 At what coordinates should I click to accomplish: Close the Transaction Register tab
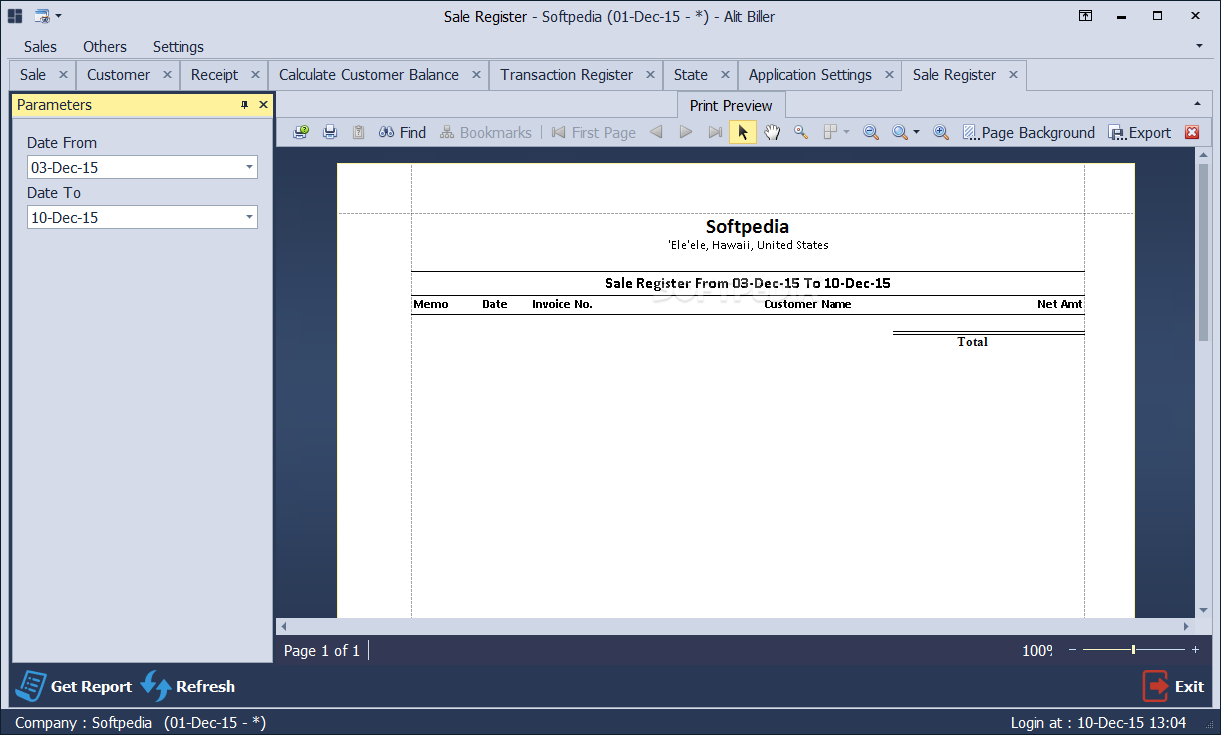(x=649, y=75)
